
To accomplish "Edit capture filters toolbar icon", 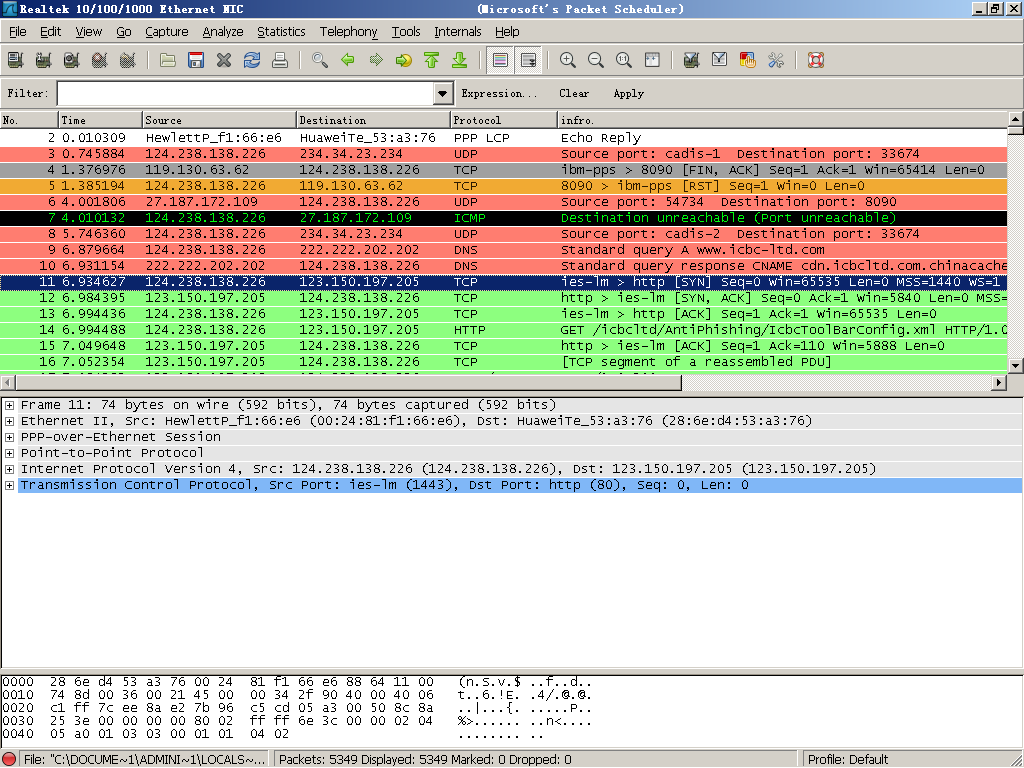I will tap(692, 60).
